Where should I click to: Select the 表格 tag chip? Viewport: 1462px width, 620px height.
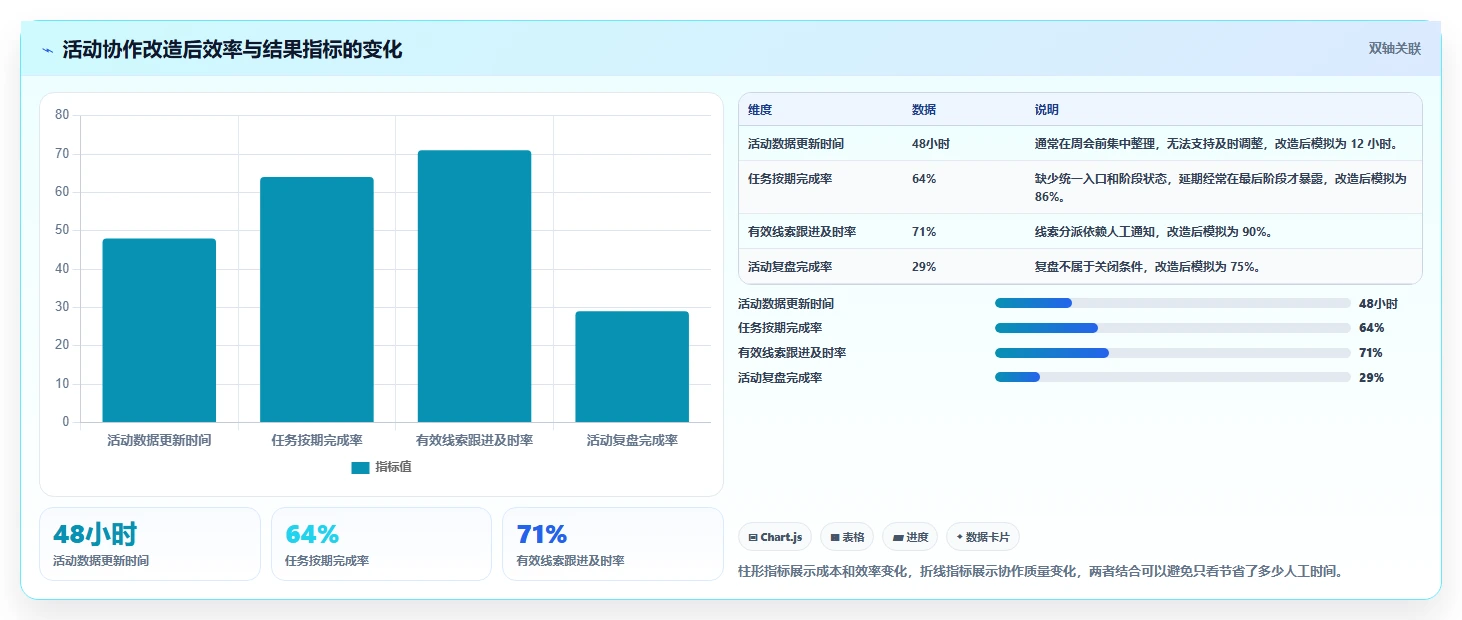(x=847, y=537)
